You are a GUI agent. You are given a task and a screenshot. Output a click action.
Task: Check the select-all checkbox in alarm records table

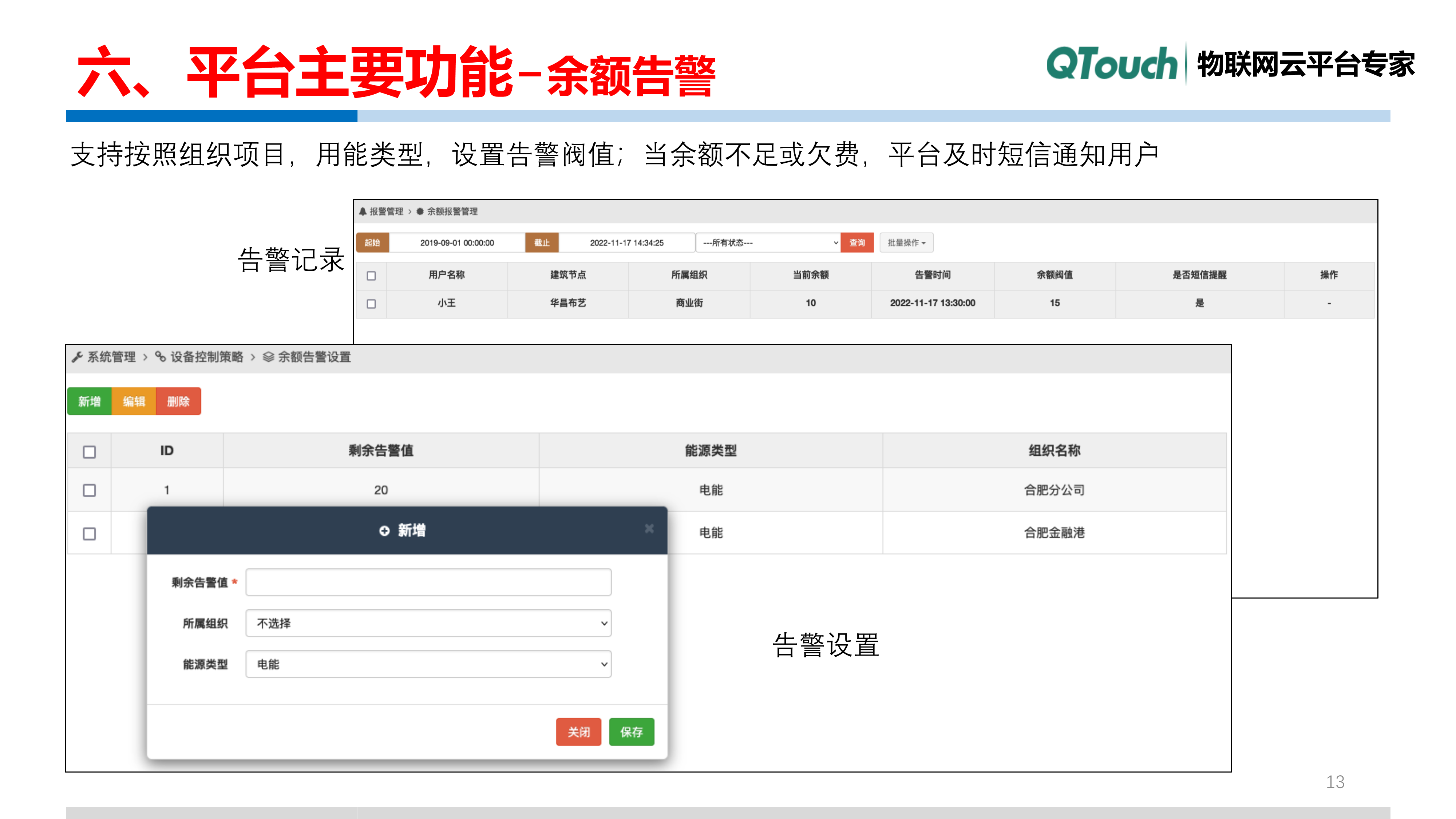tap(371, 275)
